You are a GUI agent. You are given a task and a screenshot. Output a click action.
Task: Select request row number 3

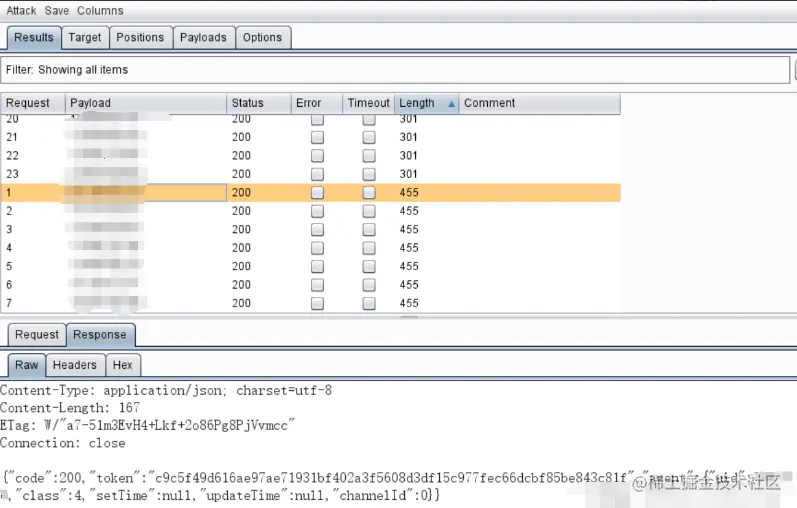point(310,230)
